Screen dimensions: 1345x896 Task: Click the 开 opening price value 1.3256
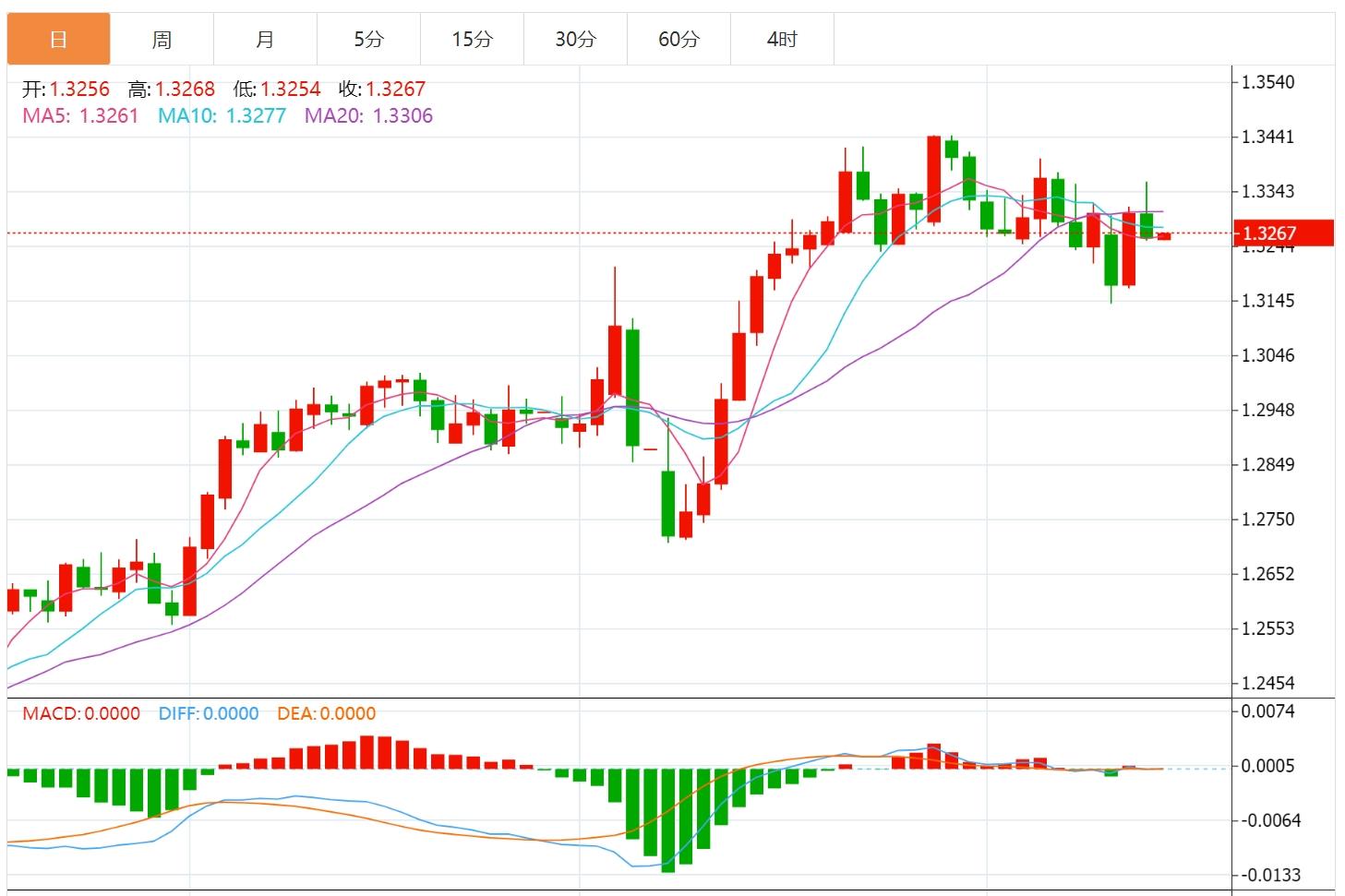79,90
